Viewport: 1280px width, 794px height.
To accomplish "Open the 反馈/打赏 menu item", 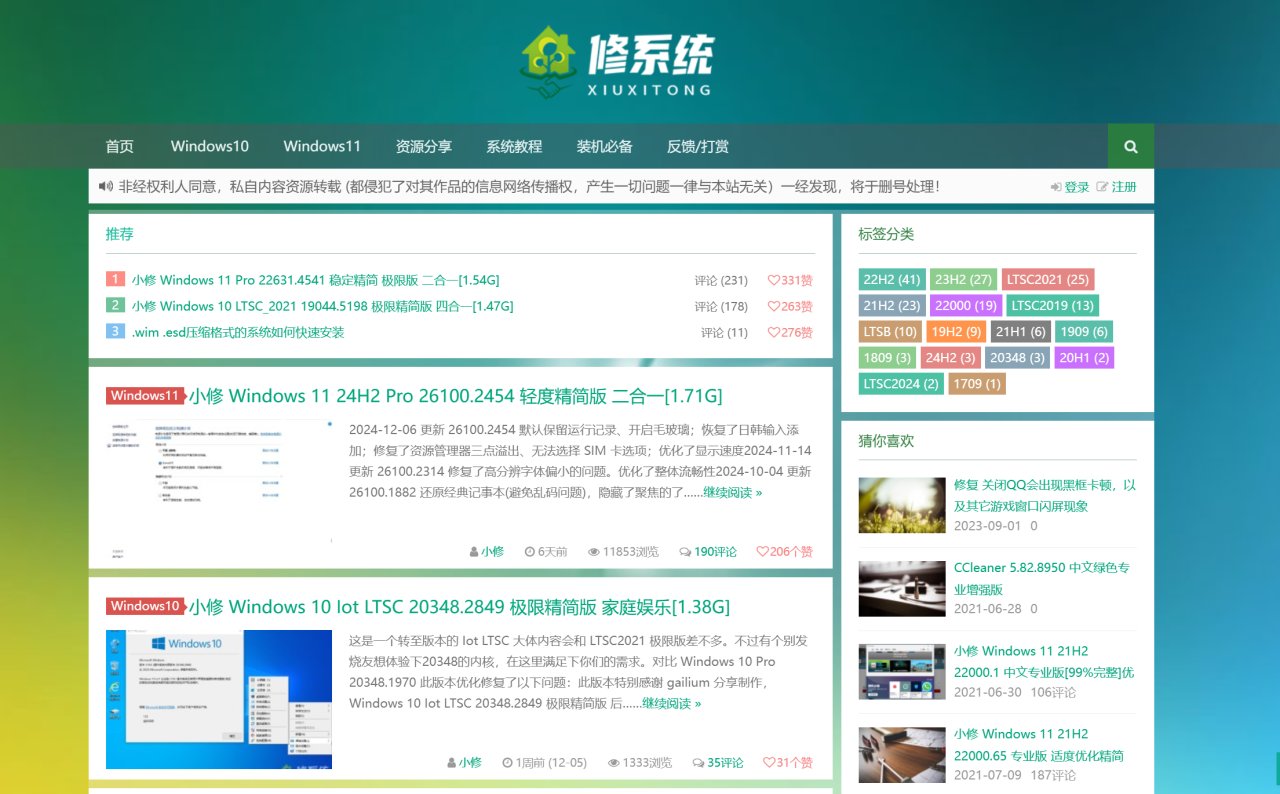I will [698, 146].
